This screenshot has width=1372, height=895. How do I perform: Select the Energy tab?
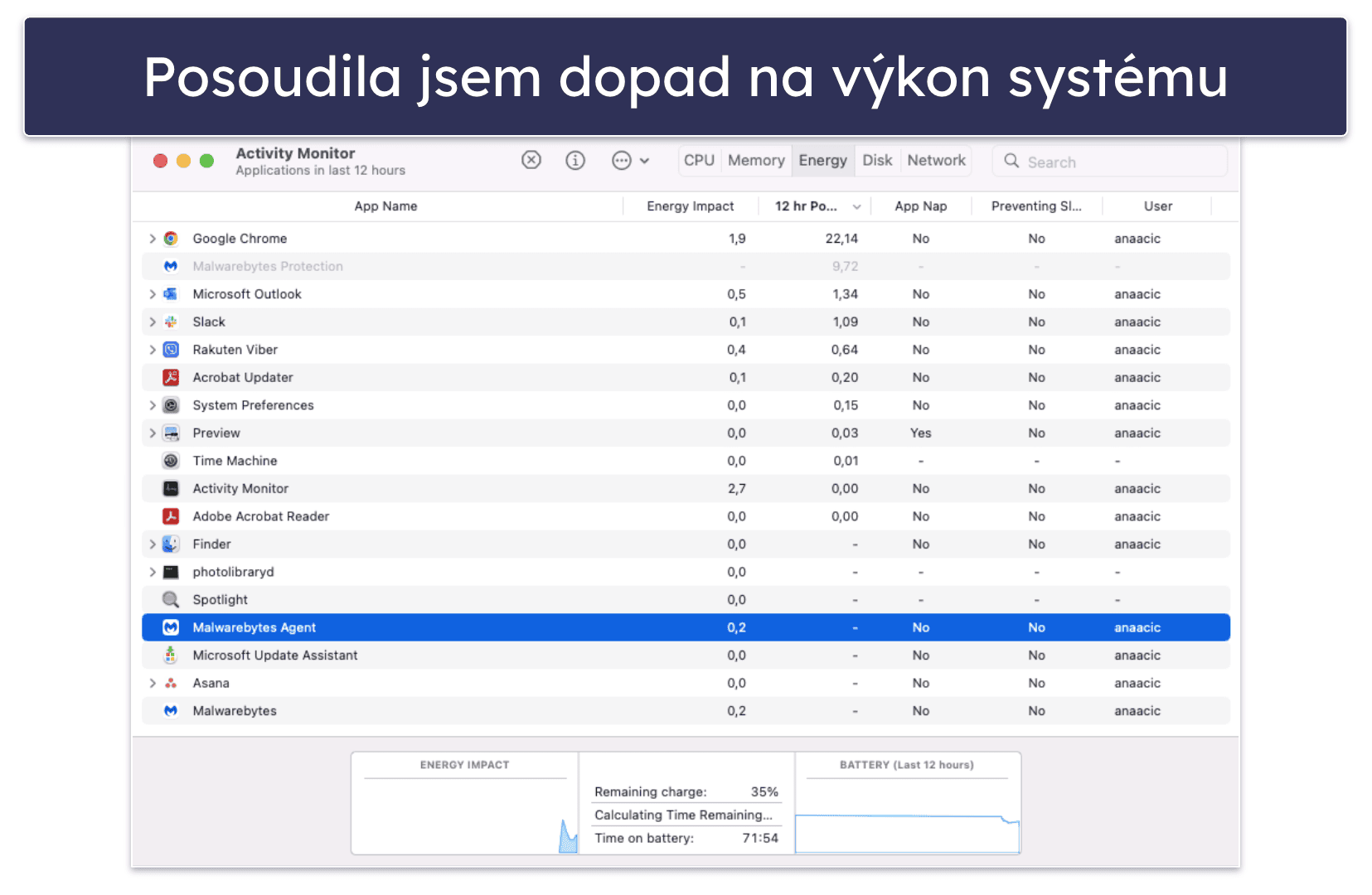(822, 160)
